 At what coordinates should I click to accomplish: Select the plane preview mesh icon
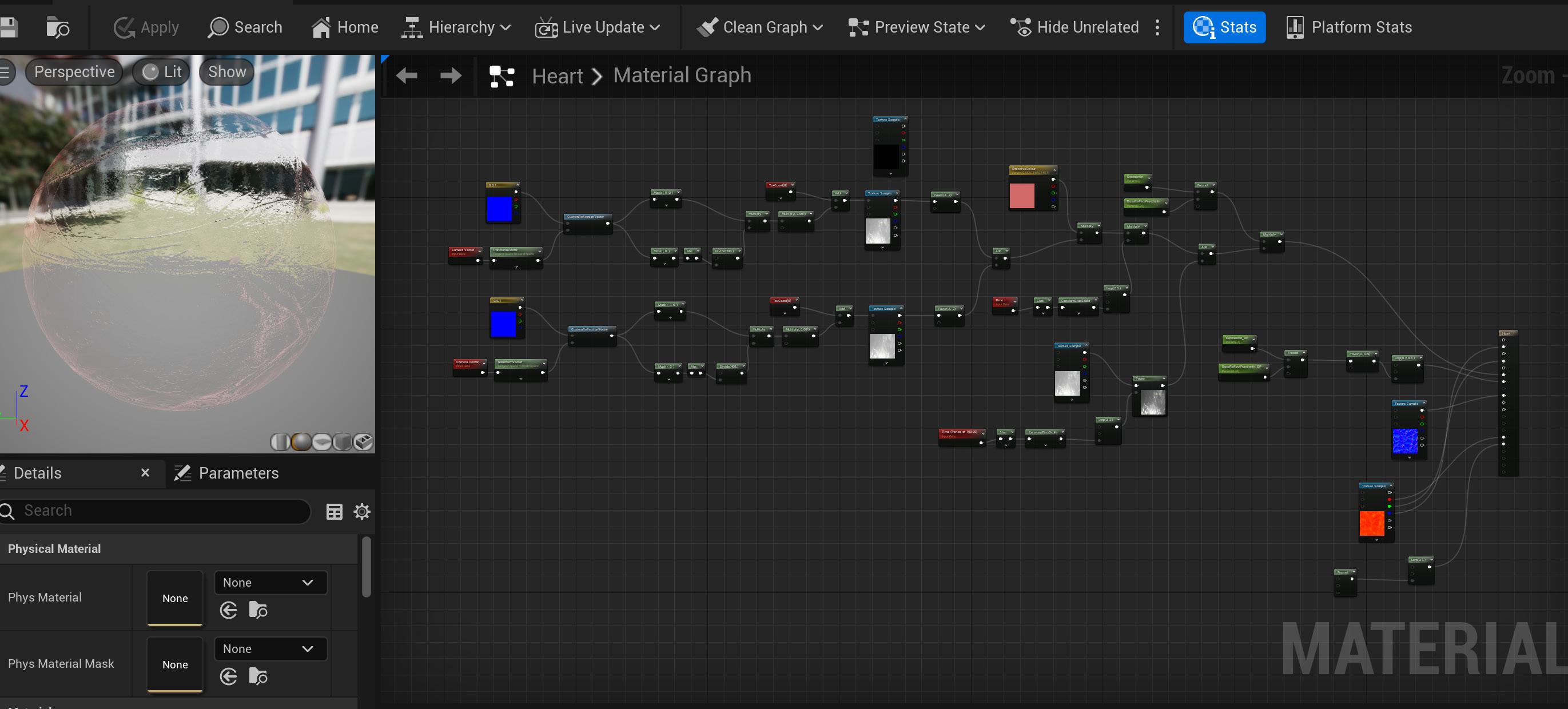click(322, 442)
